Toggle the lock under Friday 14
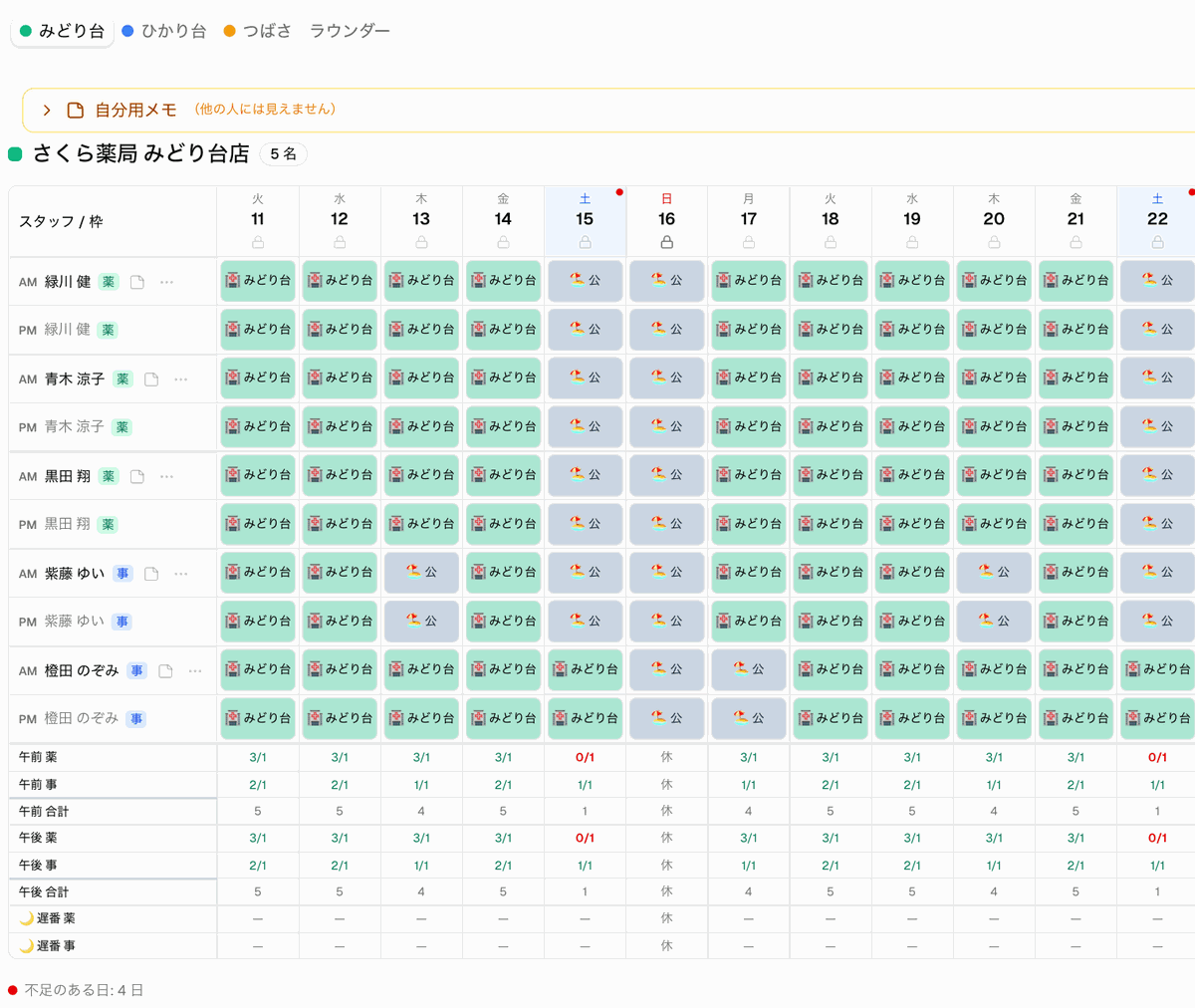Viewport: 1195px width, 1008px height. click(503, 242)
